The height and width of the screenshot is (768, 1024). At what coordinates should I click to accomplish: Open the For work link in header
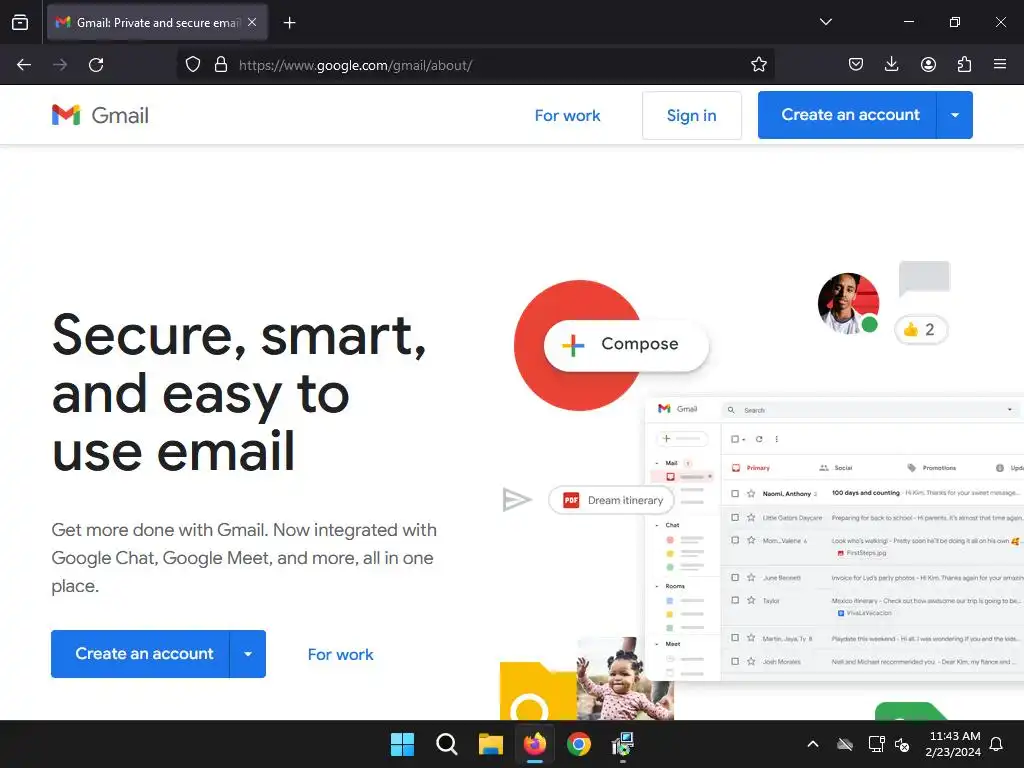pyautogui.click(x=568, y=116)
